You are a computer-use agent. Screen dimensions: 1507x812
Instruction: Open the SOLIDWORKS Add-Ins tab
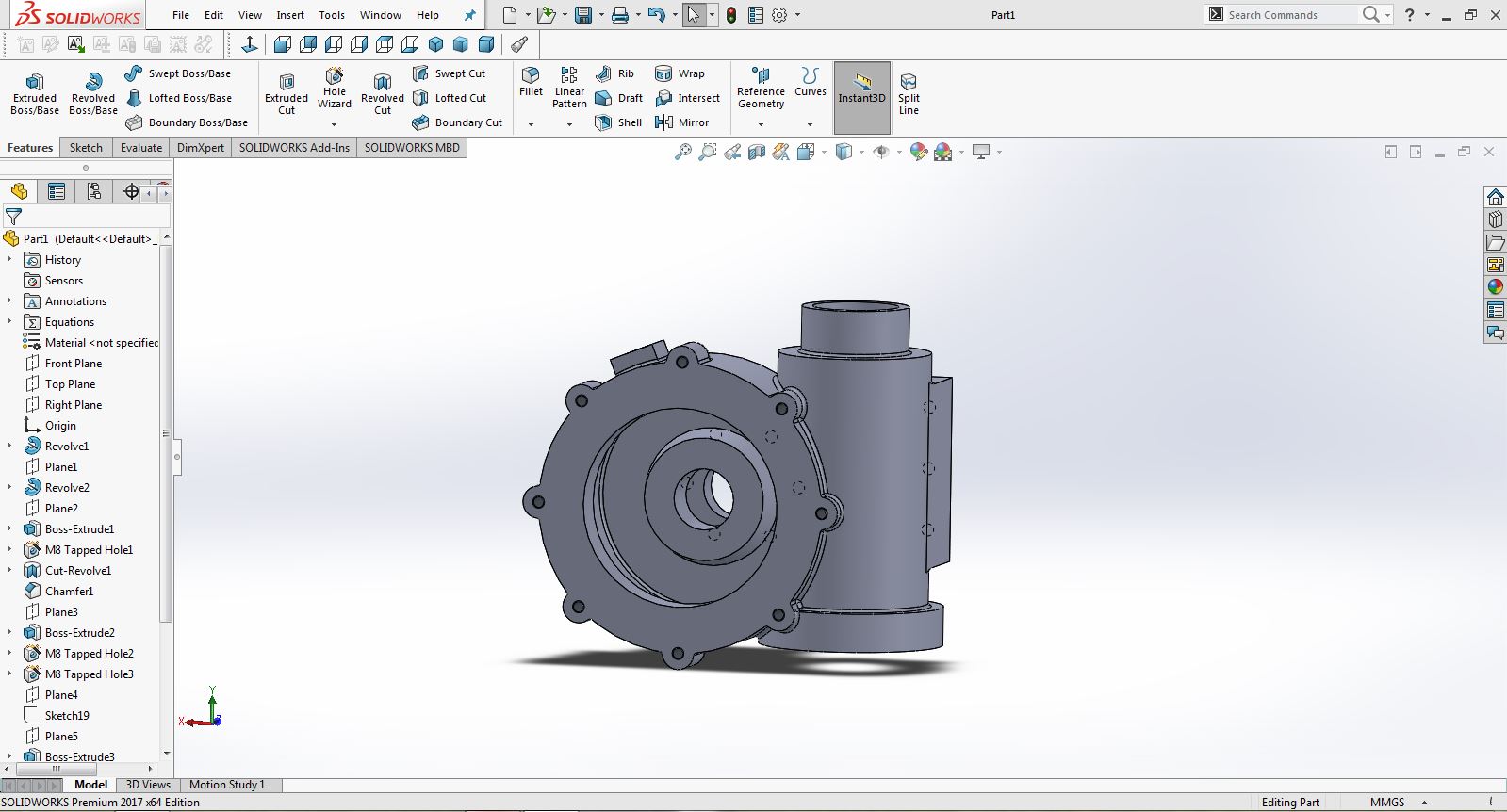(x=294, y=148)
